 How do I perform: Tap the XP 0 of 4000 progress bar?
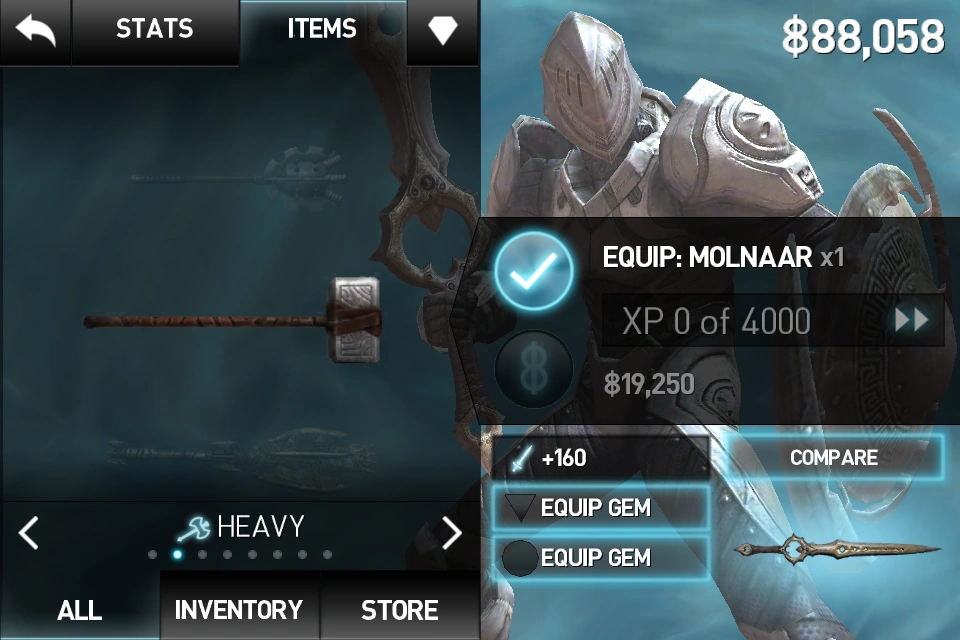tap(773, 320)
